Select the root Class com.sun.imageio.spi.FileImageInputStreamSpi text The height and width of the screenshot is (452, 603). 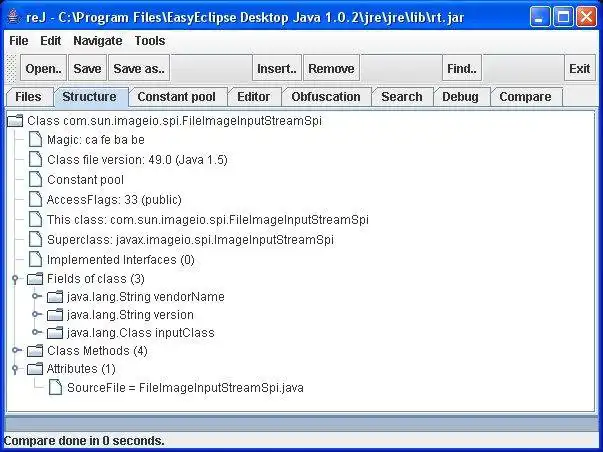pos(174,121)
